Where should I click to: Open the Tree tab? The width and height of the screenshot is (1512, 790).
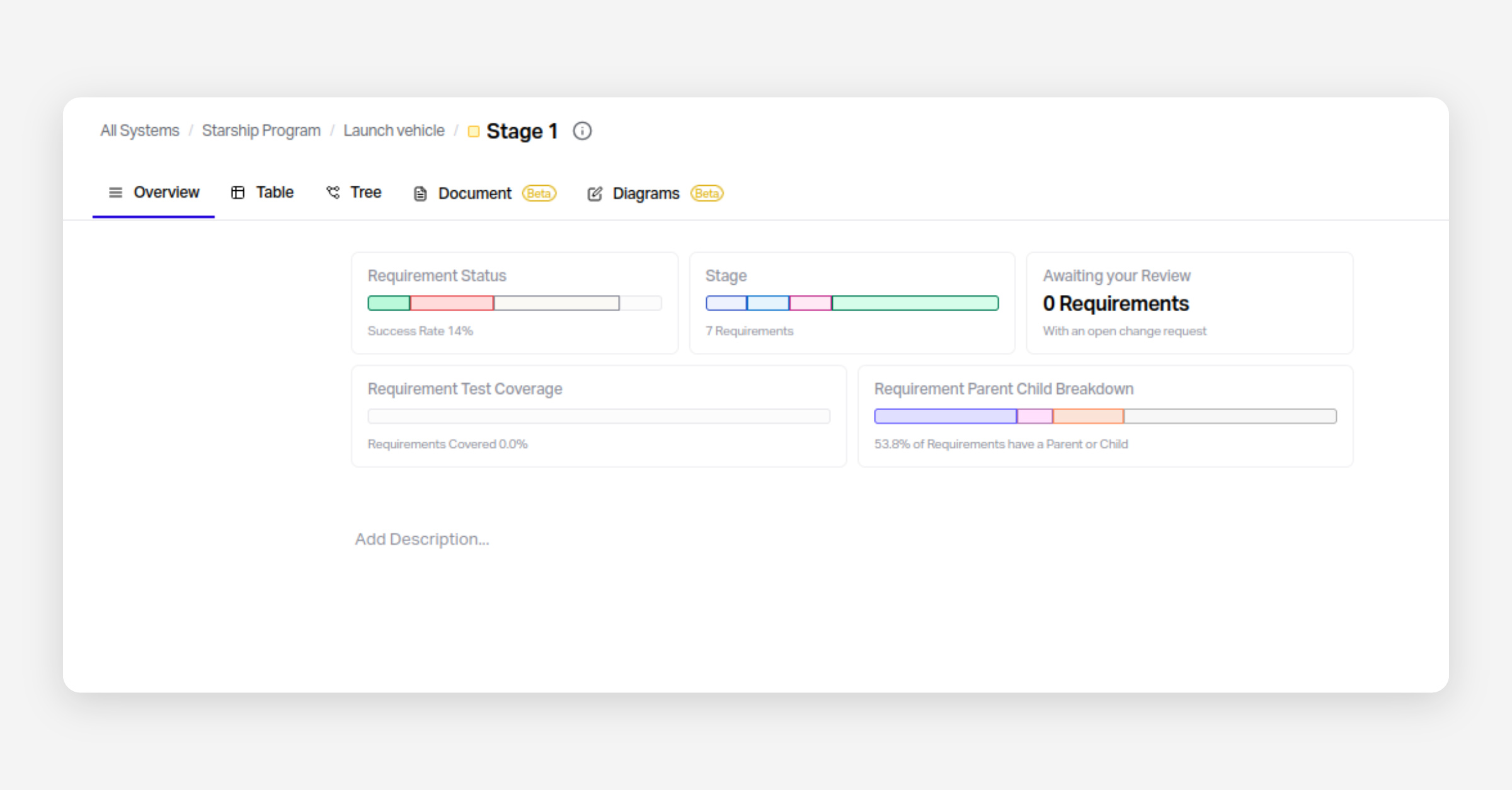(365, 192)
